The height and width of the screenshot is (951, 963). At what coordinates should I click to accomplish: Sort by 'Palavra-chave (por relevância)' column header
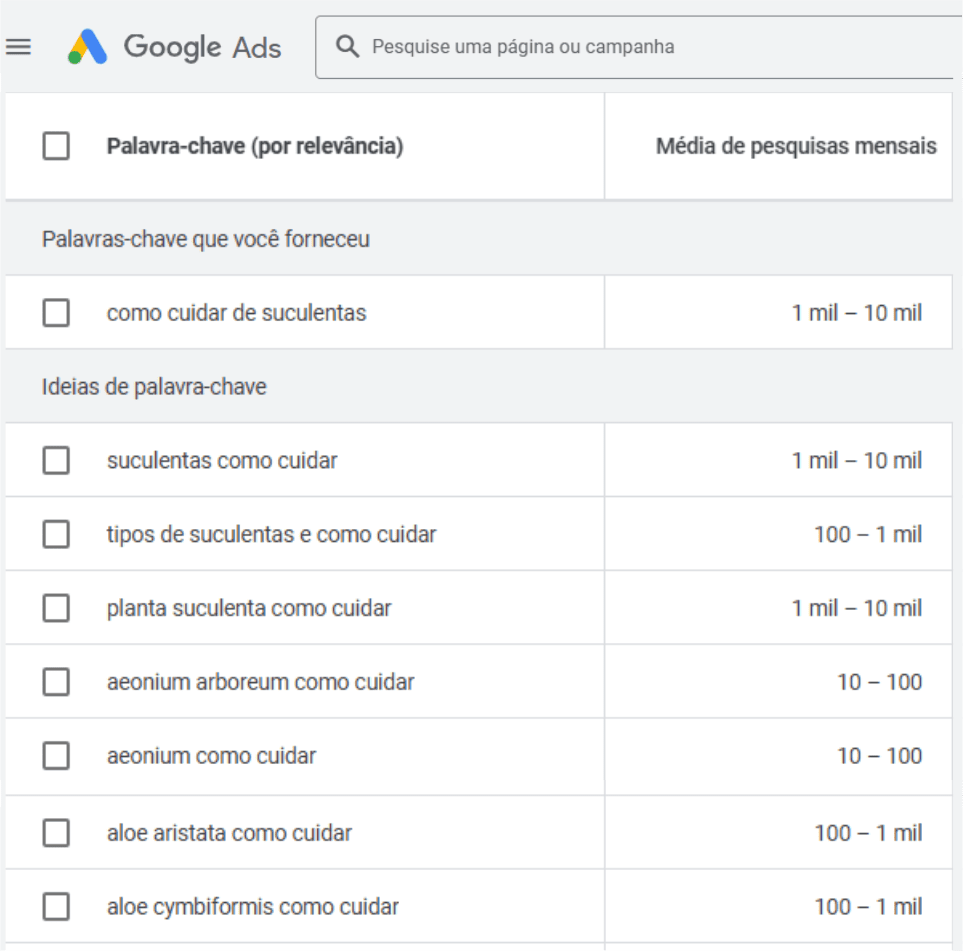pyautogui.click(x=255, y=147)
